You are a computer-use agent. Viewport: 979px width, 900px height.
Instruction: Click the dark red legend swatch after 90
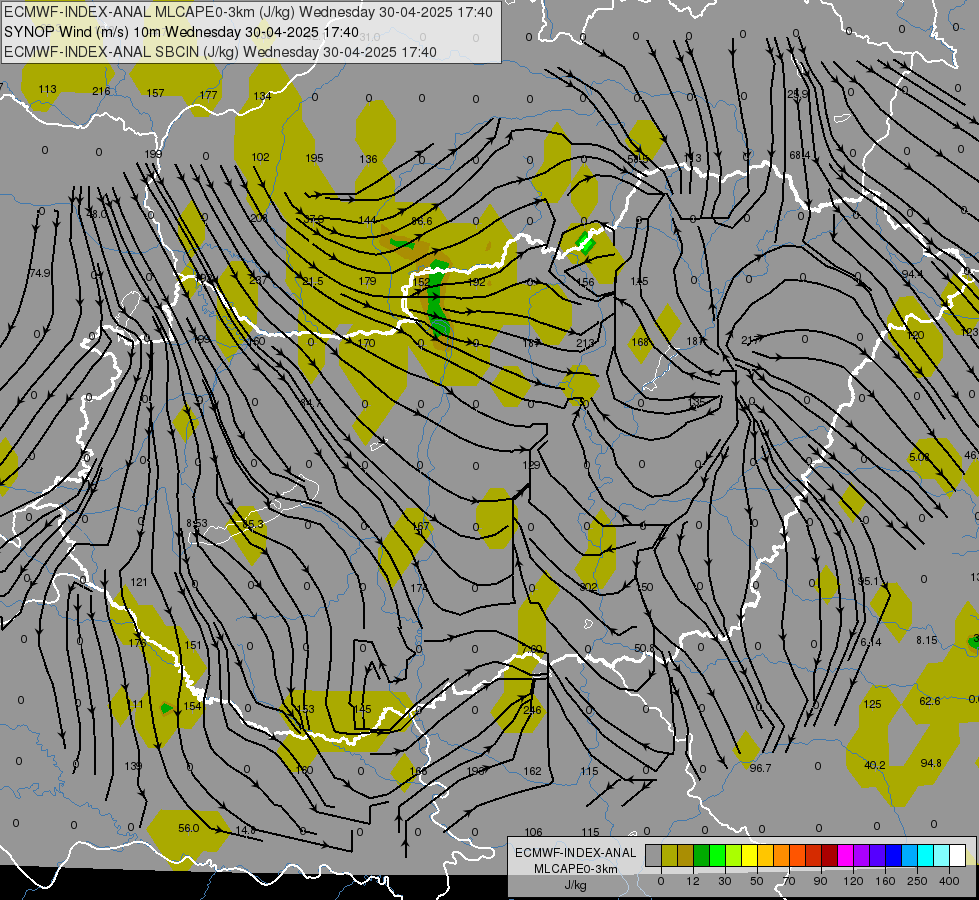point(829,855)
